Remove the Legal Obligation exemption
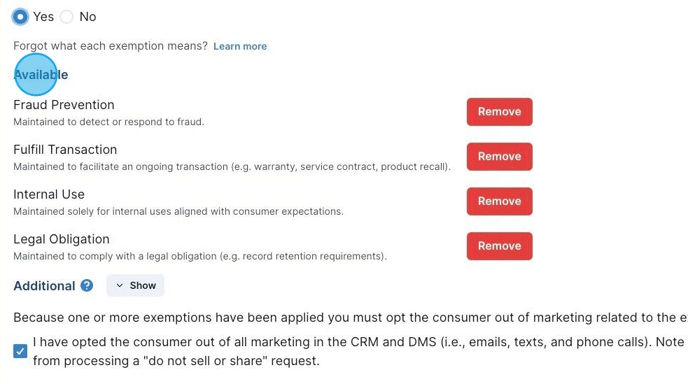The image size is (688, 384). pos(499,246)
